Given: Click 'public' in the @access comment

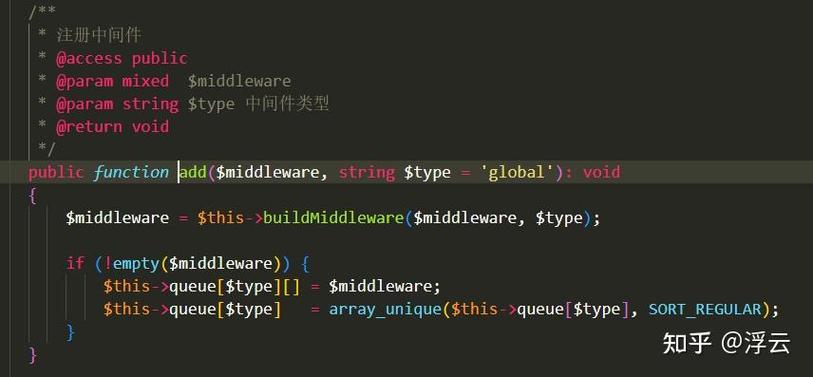Looking at the screenshot, I should coord(159,58).
